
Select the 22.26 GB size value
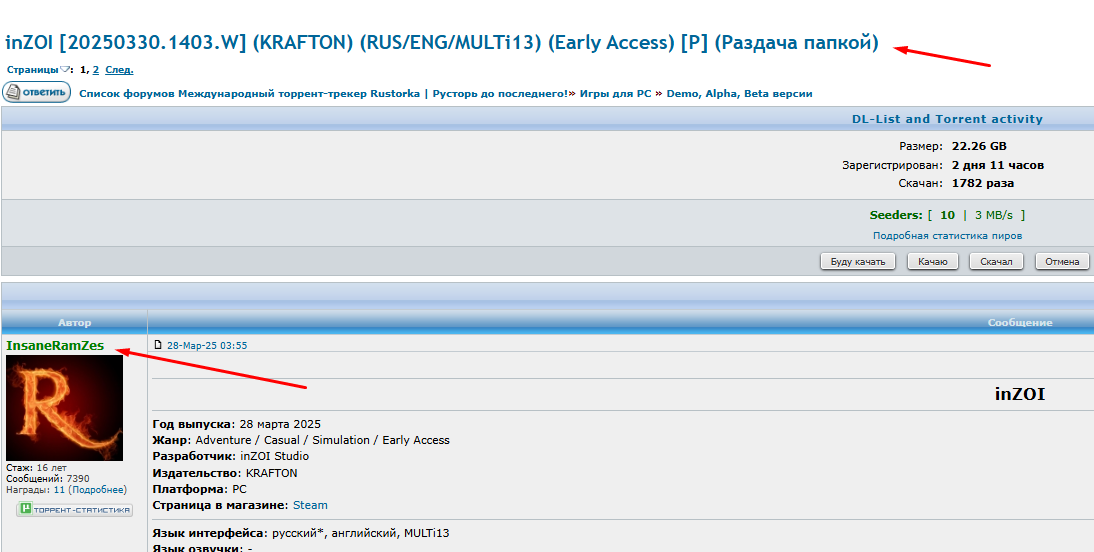[x=979, y=147]
